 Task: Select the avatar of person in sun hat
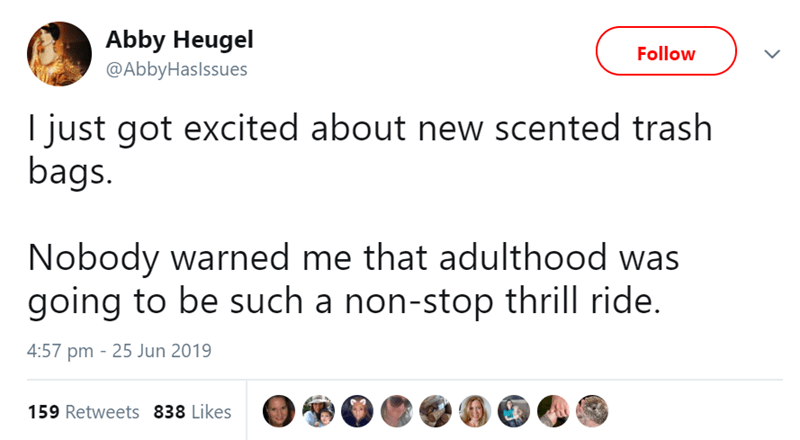[x=317, y=411]
